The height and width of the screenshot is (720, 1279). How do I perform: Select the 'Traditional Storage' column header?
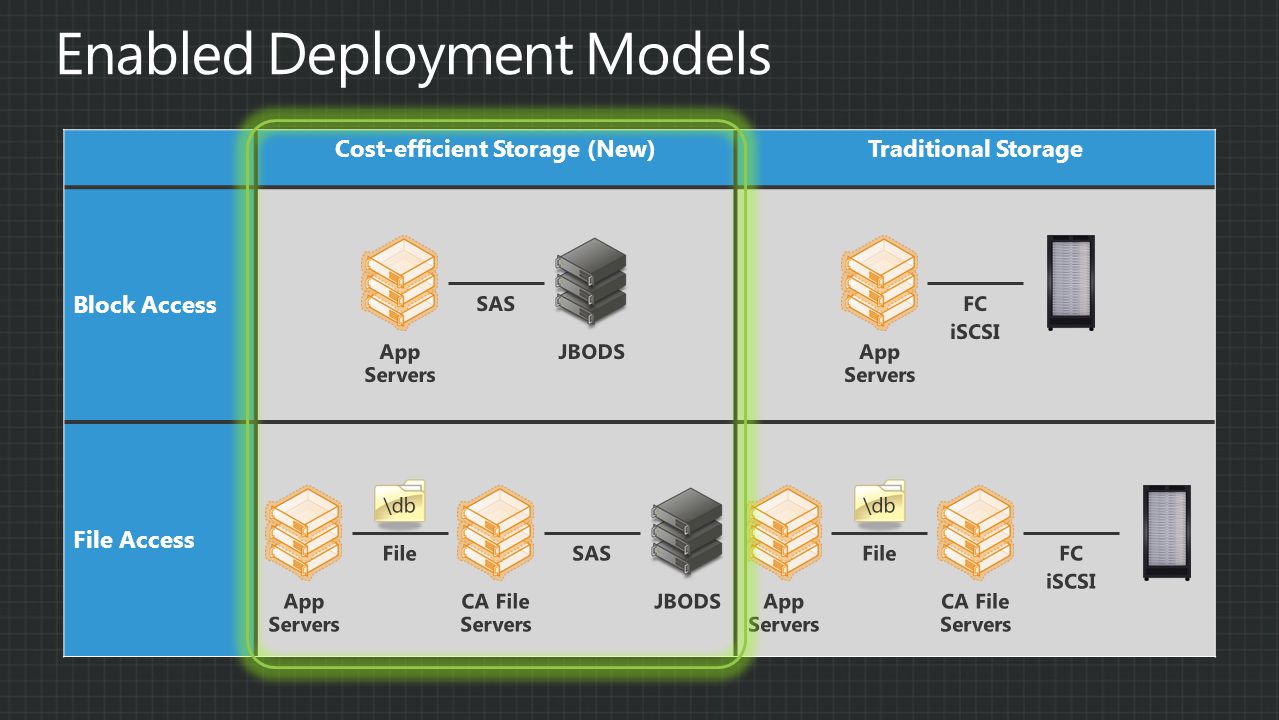975,150
